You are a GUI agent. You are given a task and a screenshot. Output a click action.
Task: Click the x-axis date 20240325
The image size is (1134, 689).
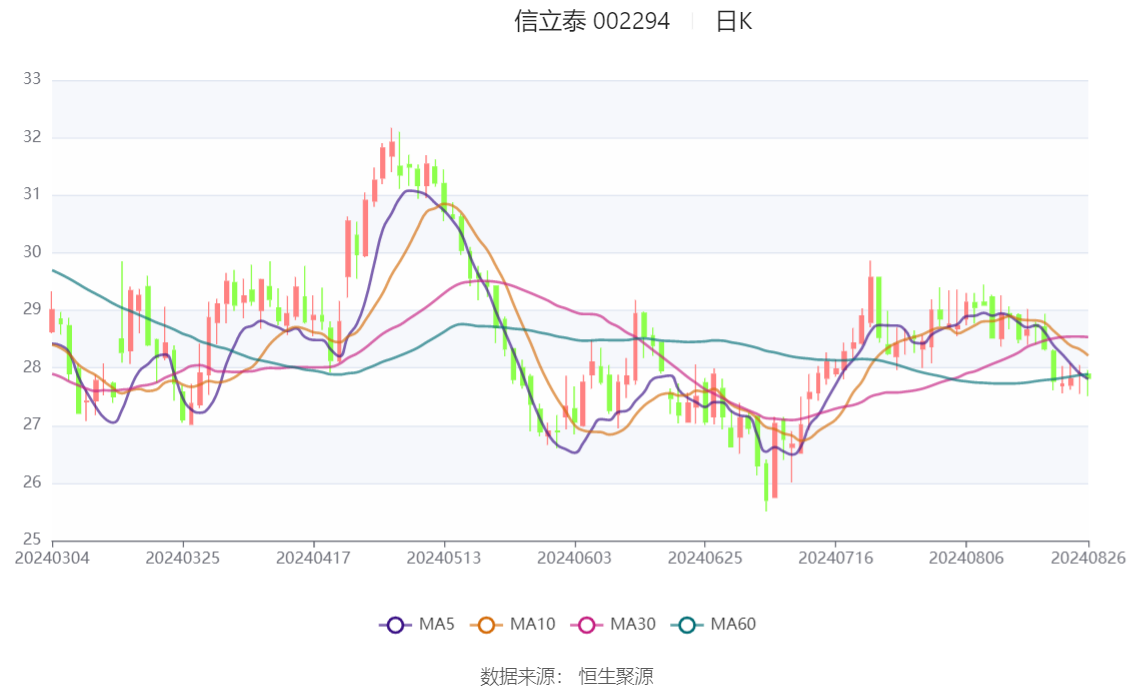point(183,558)
